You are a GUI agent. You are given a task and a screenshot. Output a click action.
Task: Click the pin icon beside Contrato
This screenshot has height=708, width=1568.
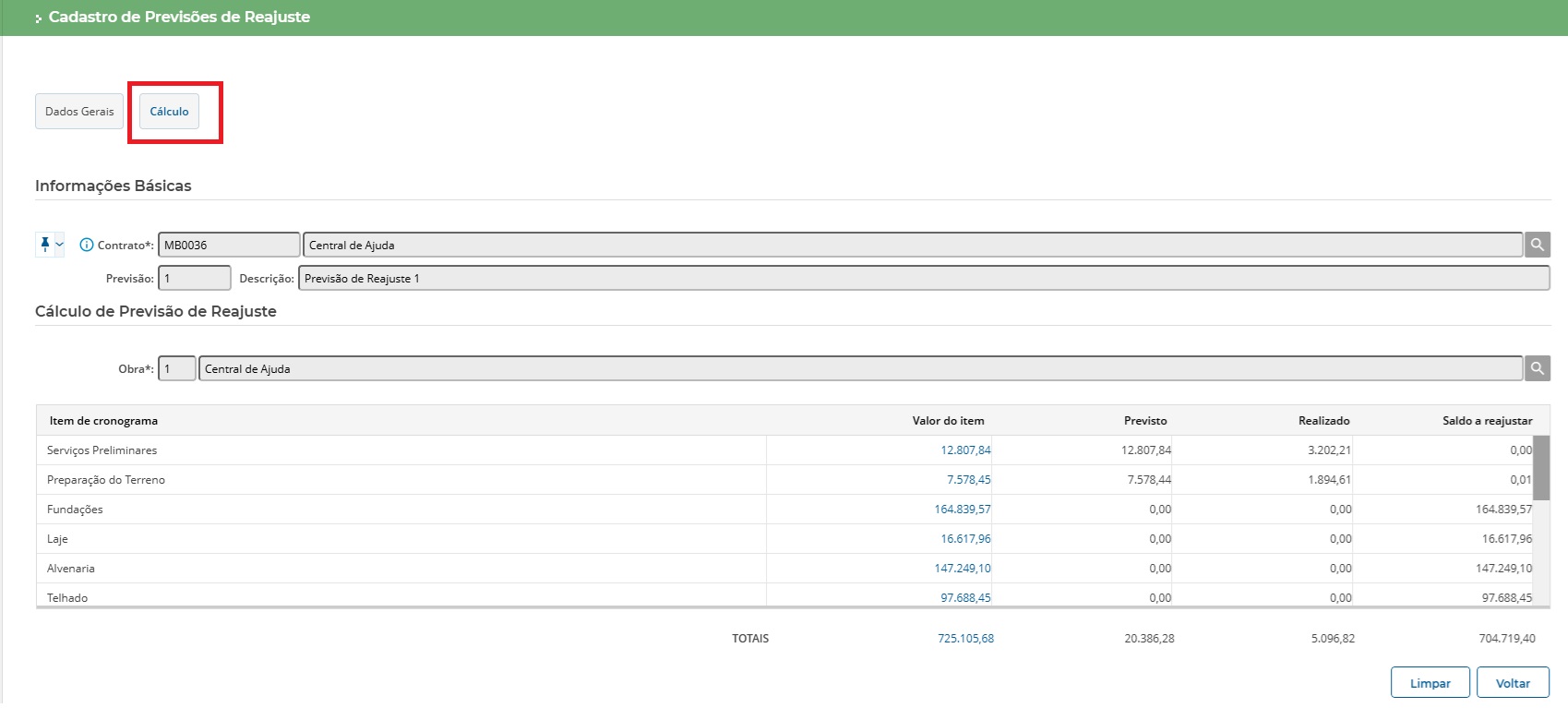tap(44, 245)
